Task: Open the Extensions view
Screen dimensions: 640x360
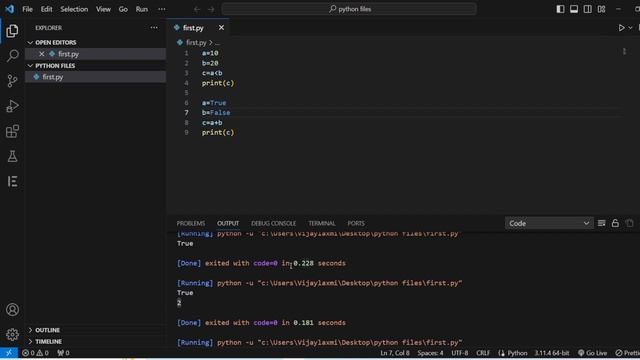Action: click(12, 131)
